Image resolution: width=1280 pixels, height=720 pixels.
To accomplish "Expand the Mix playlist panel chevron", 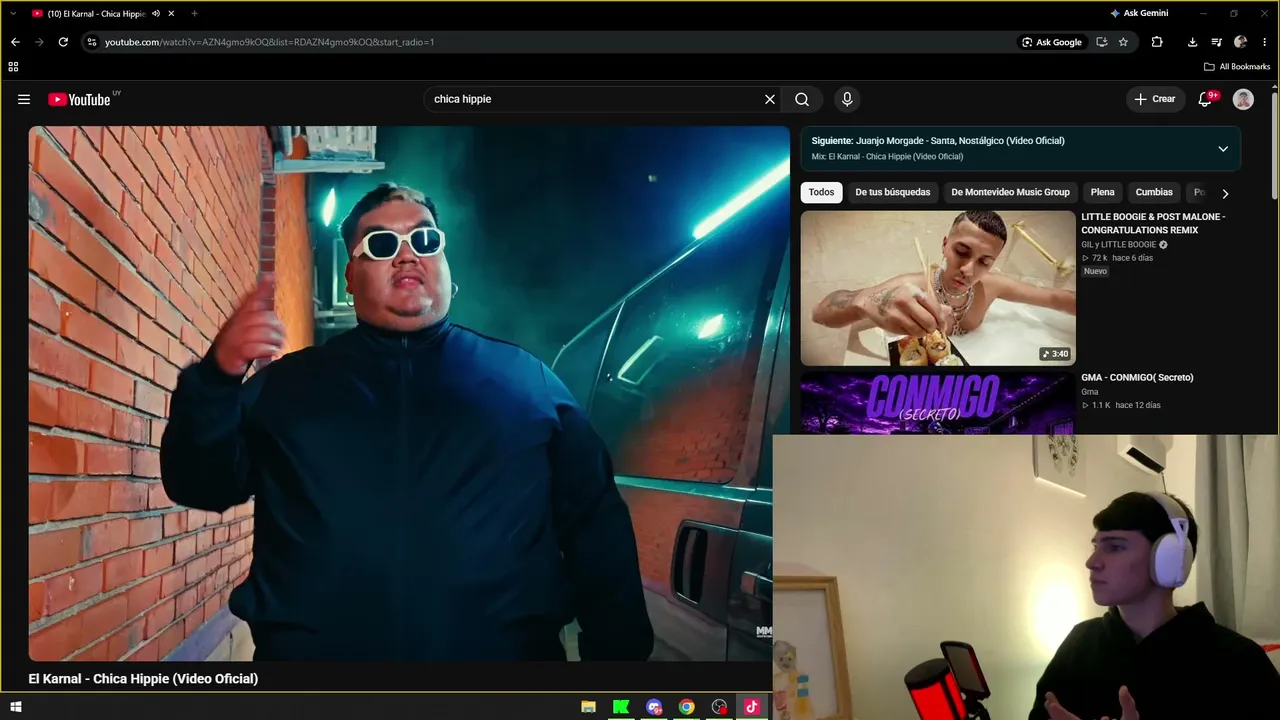I will 1222,149.
